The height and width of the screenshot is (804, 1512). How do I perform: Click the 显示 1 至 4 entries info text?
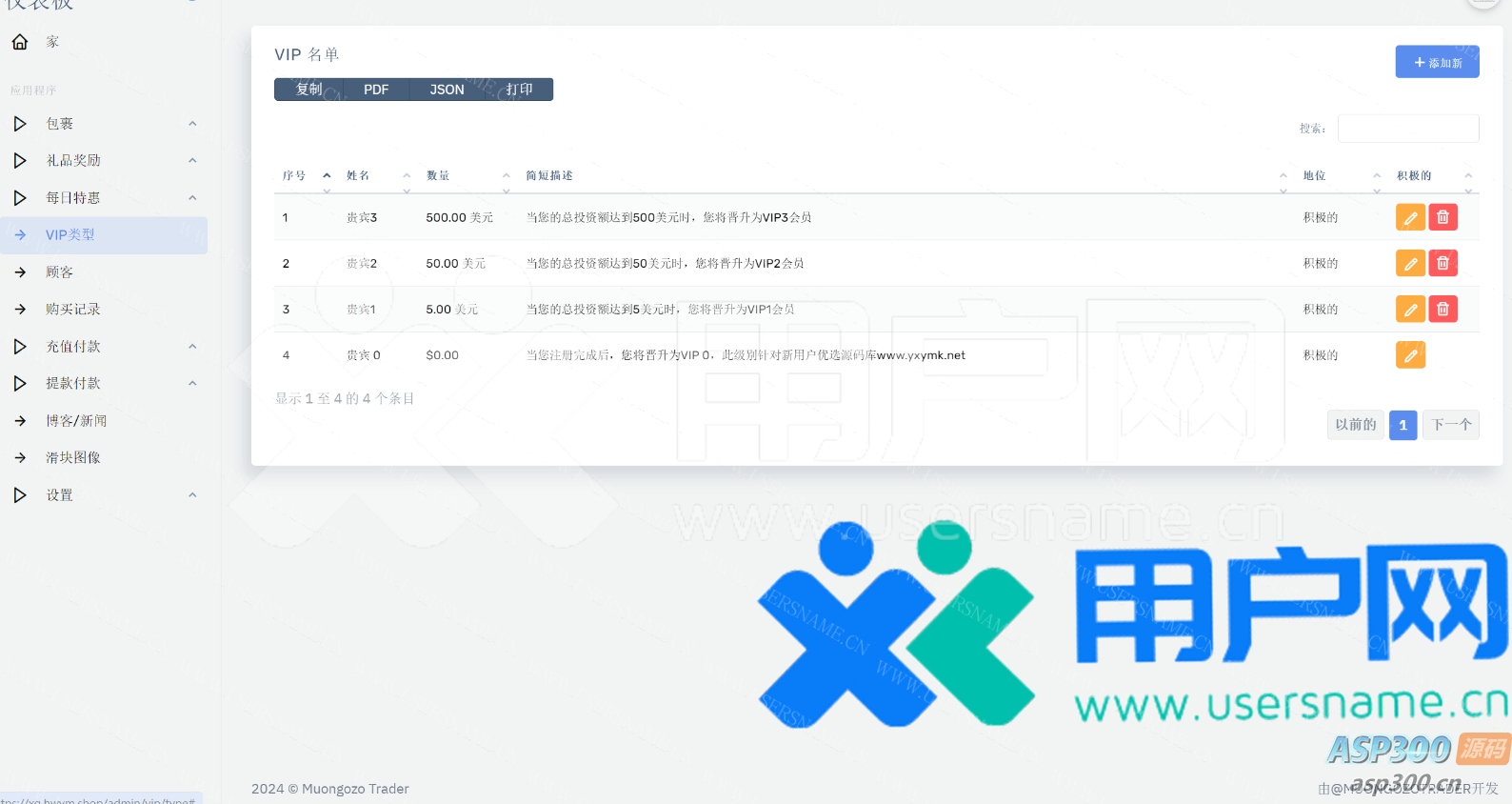345,398
